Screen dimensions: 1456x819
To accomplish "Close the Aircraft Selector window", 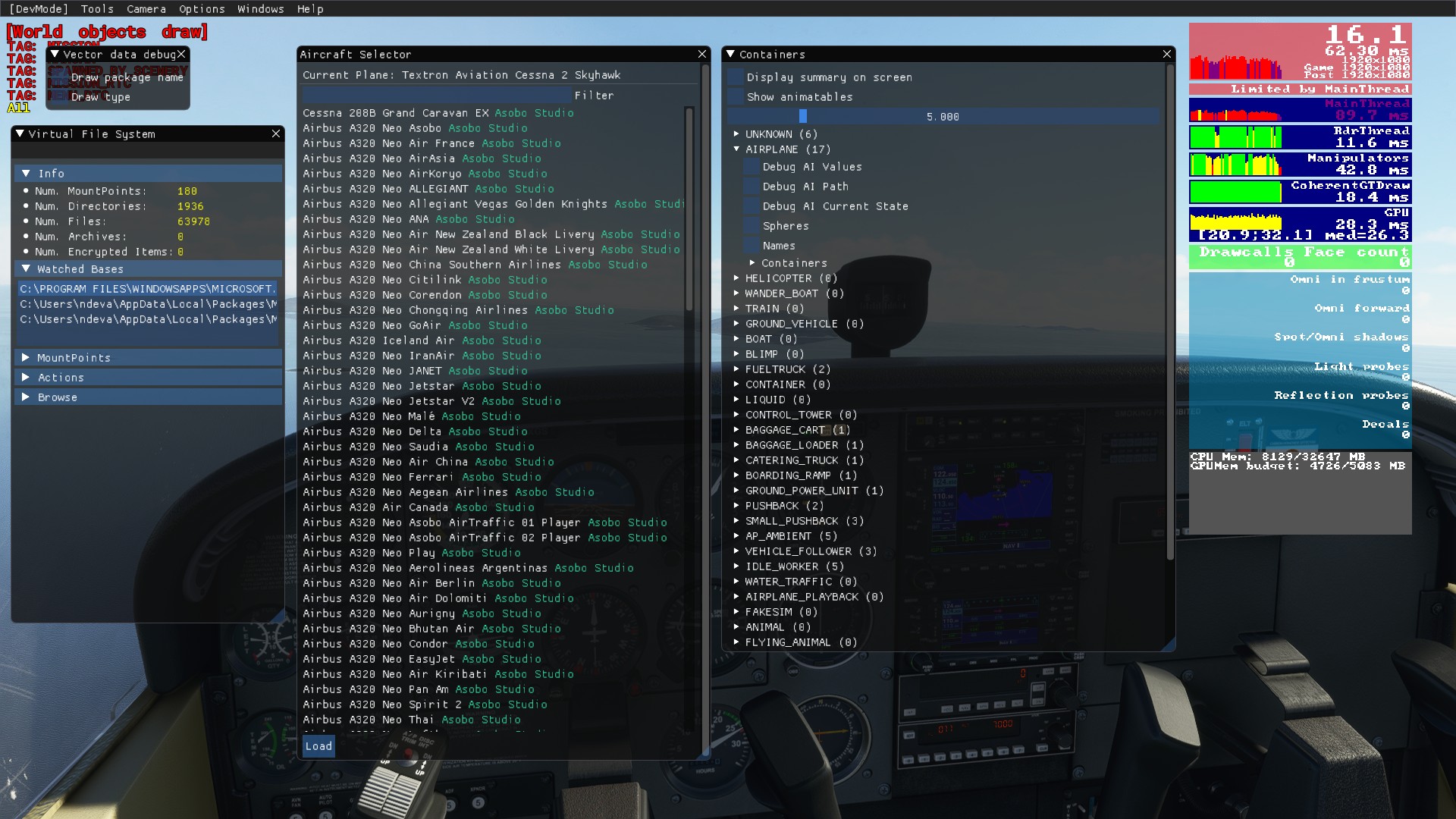I will tap(702, 54).
